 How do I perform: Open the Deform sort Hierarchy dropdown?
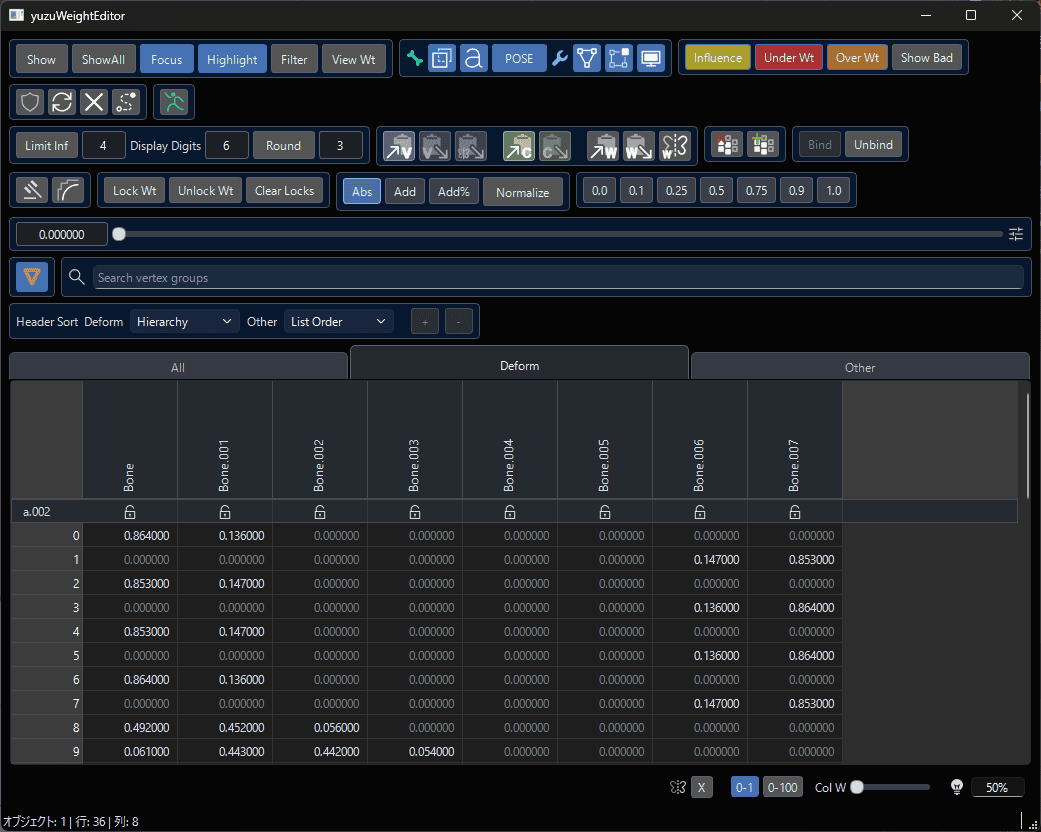tap(186, 321)
